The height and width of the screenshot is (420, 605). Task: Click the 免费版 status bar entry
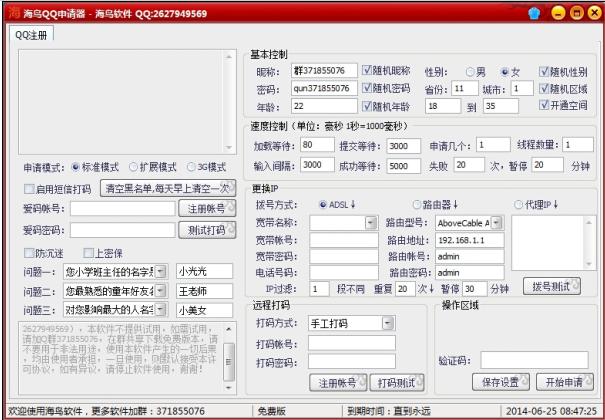coord(272,411)
